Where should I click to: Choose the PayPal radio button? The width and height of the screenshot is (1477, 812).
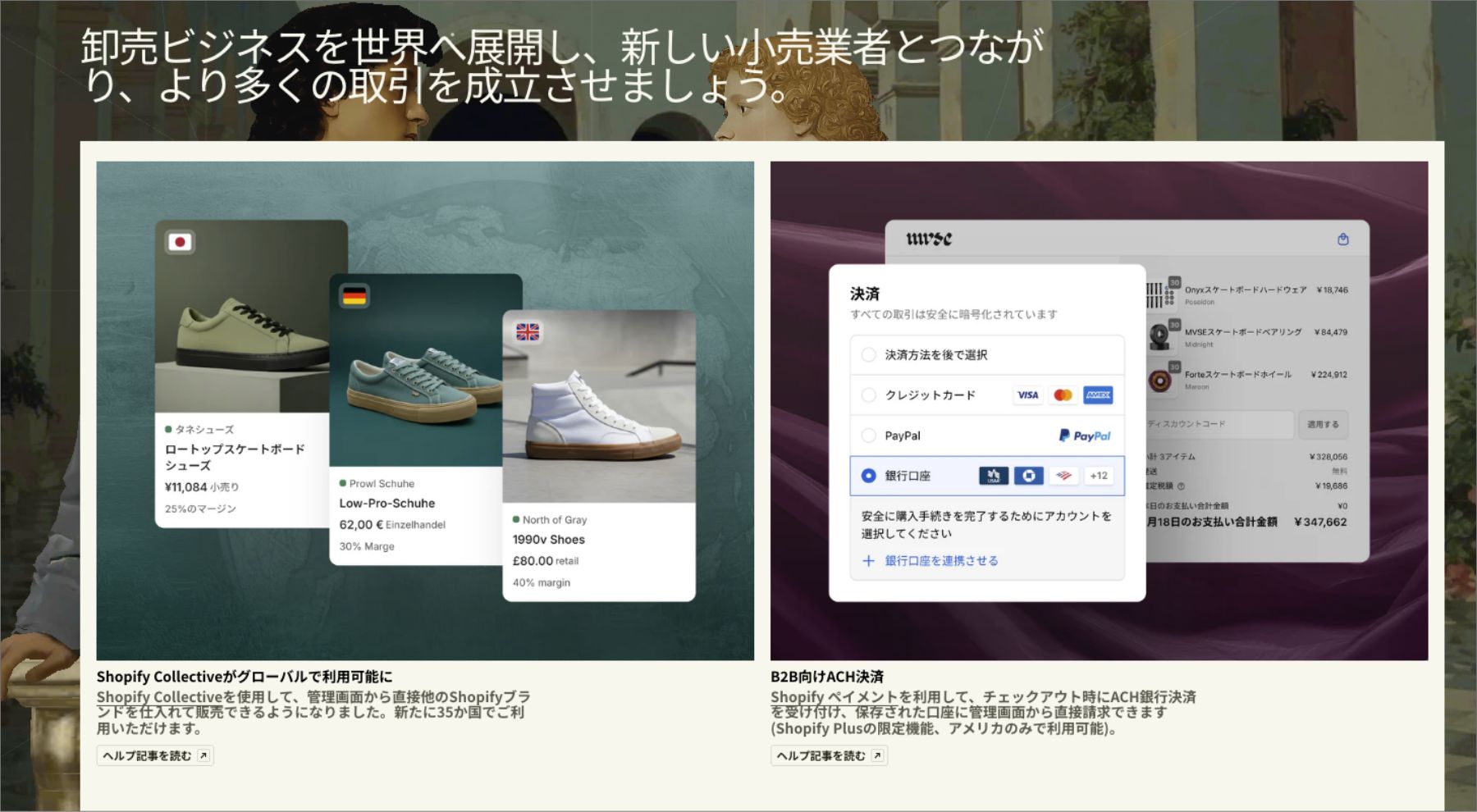868,436
